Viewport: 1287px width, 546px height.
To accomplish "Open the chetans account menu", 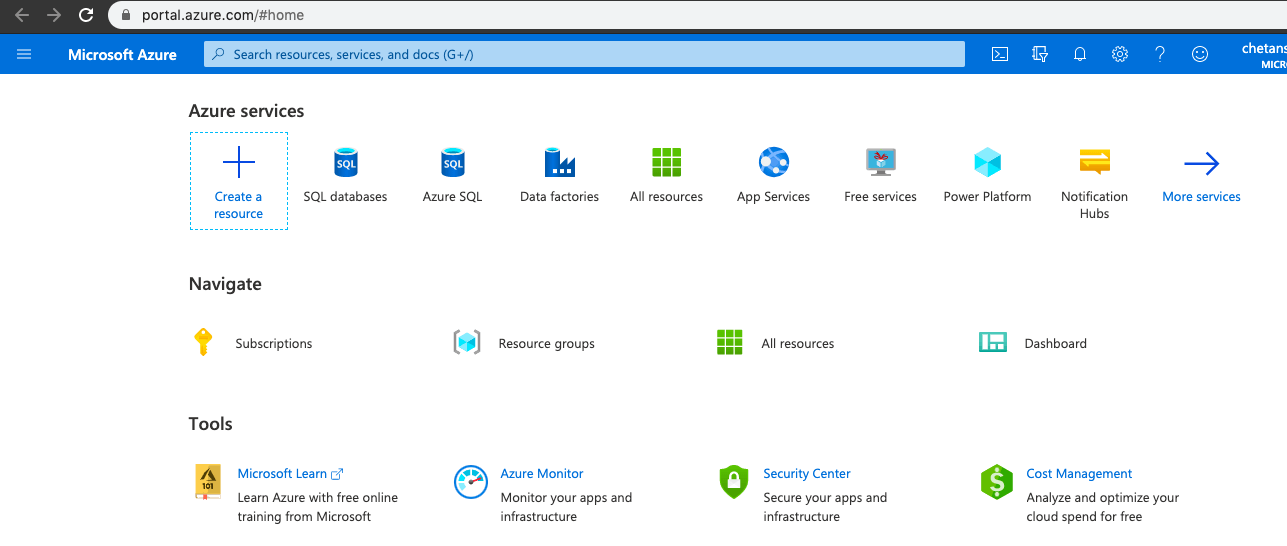I will [x=1263, y=55].
